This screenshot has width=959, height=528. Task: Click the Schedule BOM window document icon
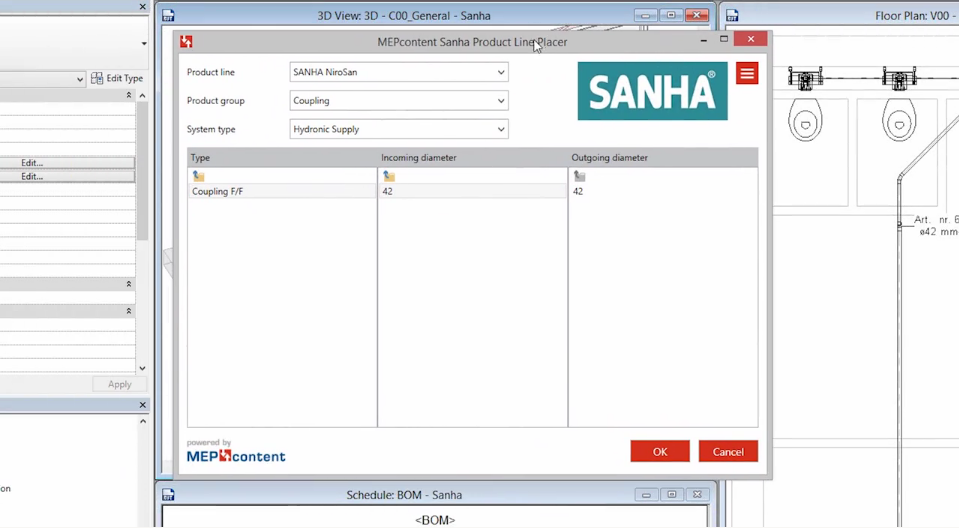(x=168, y=495)
